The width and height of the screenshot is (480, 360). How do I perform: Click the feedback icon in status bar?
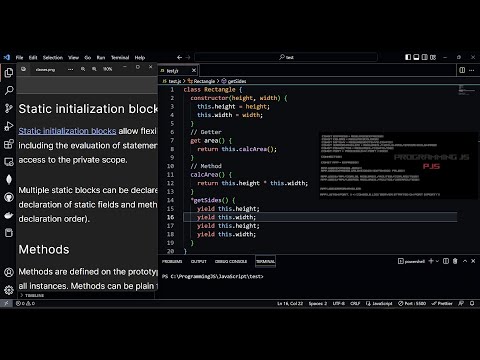tap(461, 303)
